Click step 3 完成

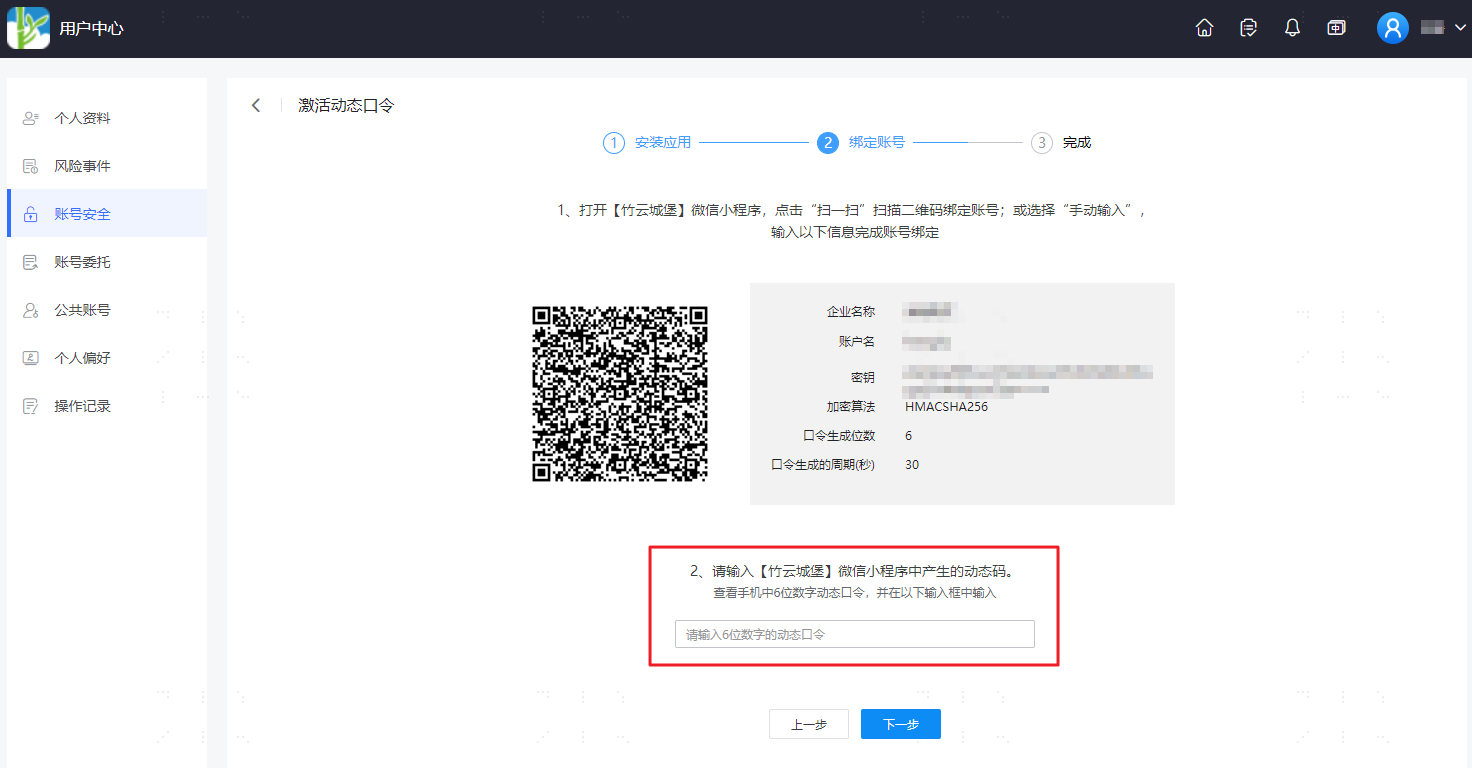point(1061,143)
